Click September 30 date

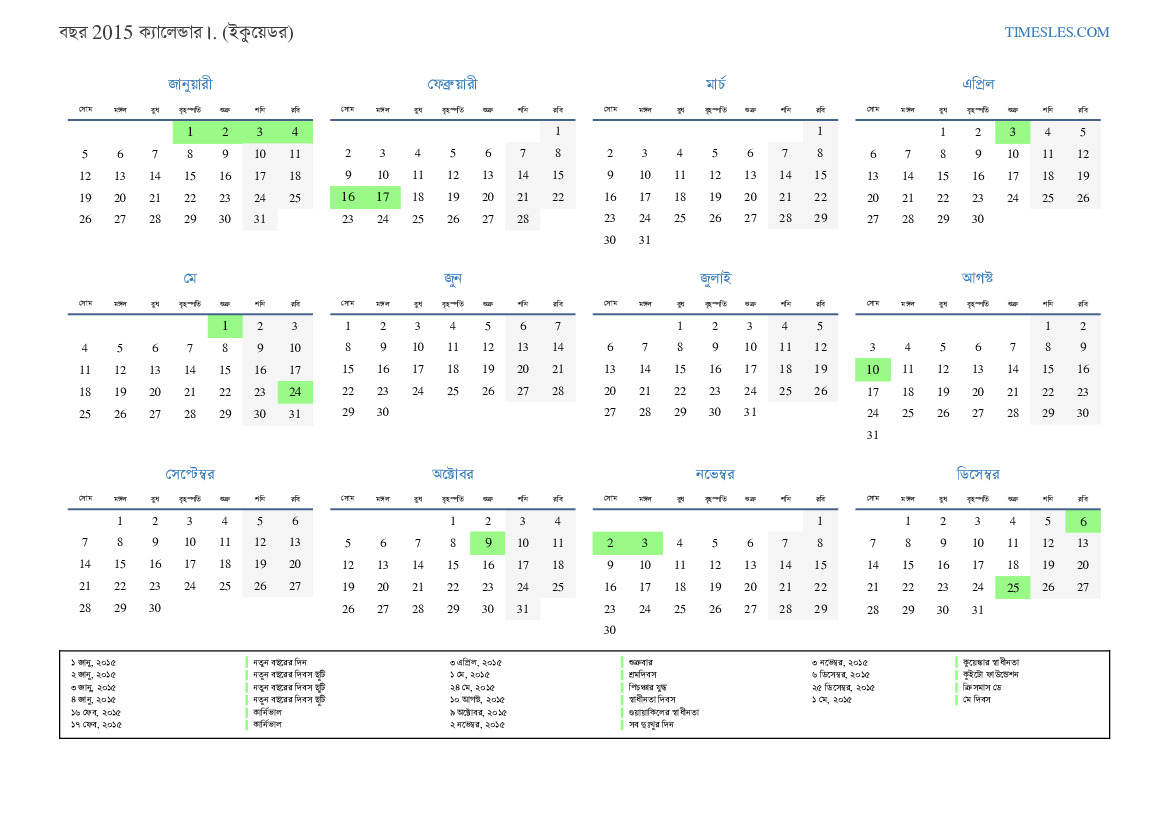pos(155,608)
